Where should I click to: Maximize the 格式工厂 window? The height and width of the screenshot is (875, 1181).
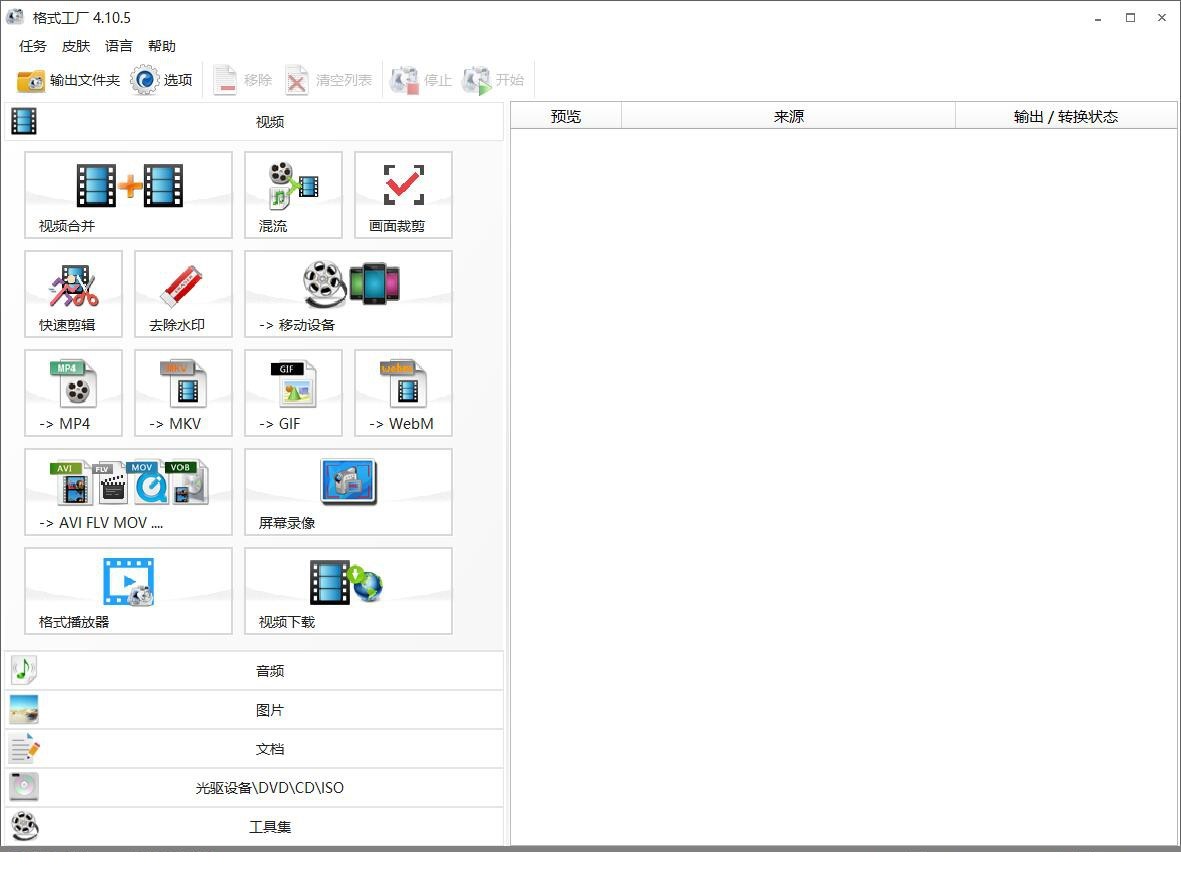click(1130, 17)
